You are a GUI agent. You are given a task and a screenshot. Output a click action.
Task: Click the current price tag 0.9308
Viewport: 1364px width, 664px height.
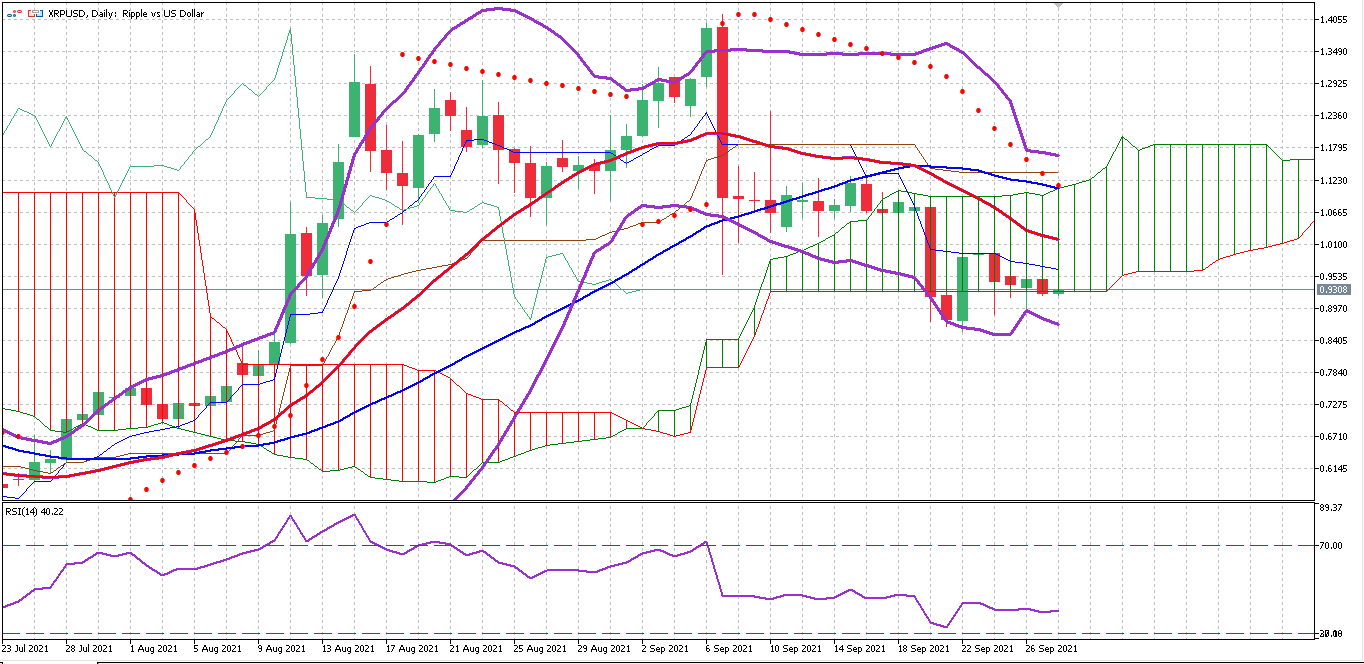(1335, 290)
